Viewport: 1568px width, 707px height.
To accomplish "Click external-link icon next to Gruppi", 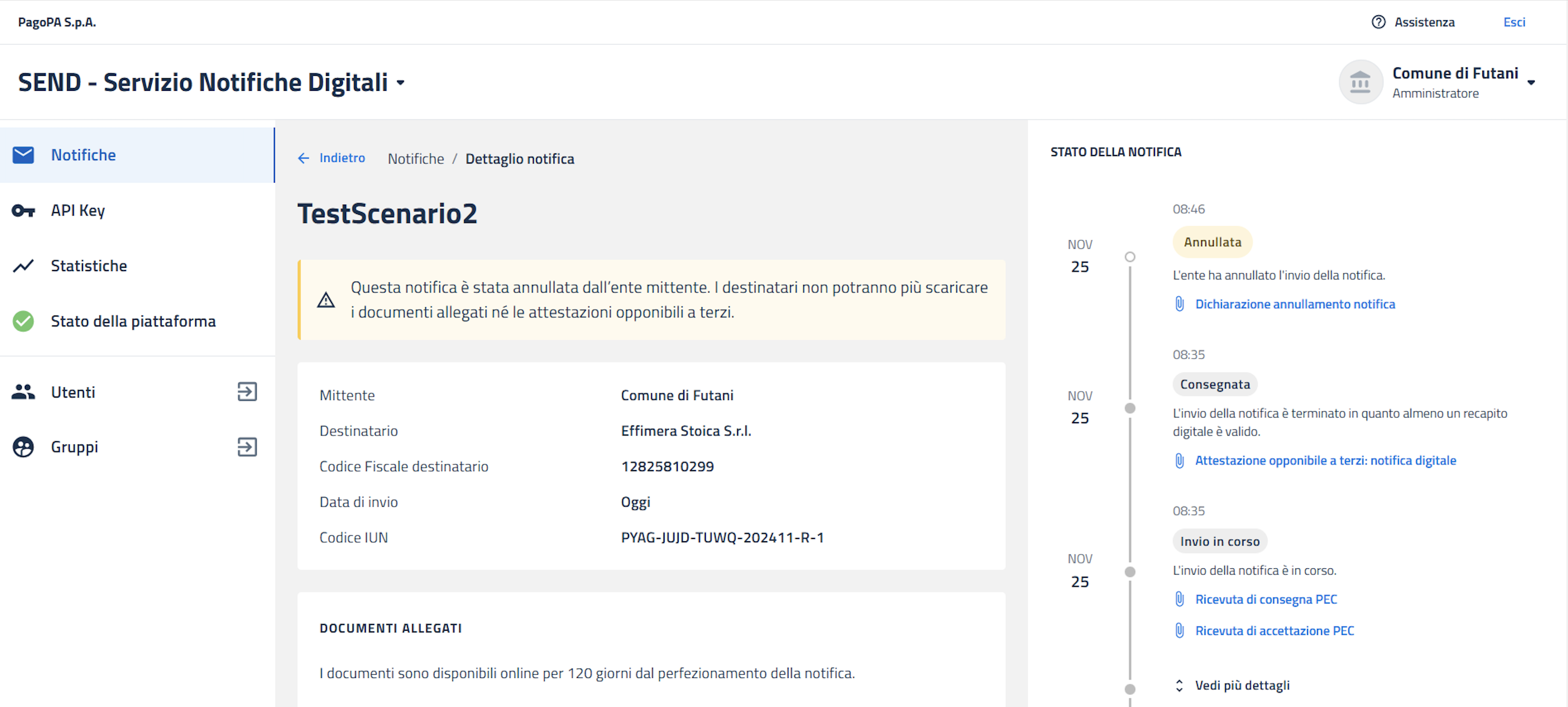I will [x=247, y=447].
